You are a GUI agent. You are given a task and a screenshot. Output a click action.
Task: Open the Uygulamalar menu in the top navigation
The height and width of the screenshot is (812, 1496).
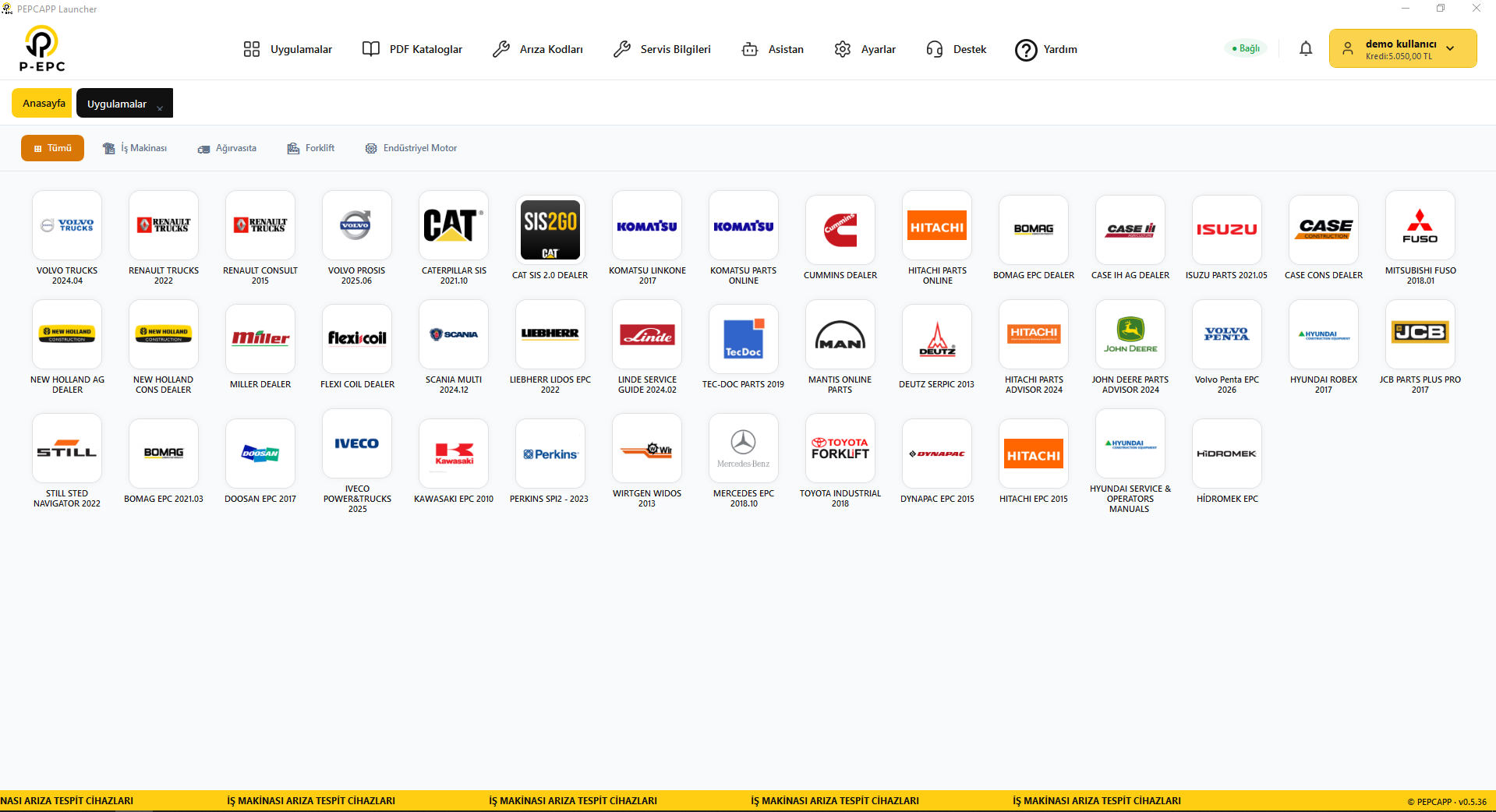(x=288, y=49)
